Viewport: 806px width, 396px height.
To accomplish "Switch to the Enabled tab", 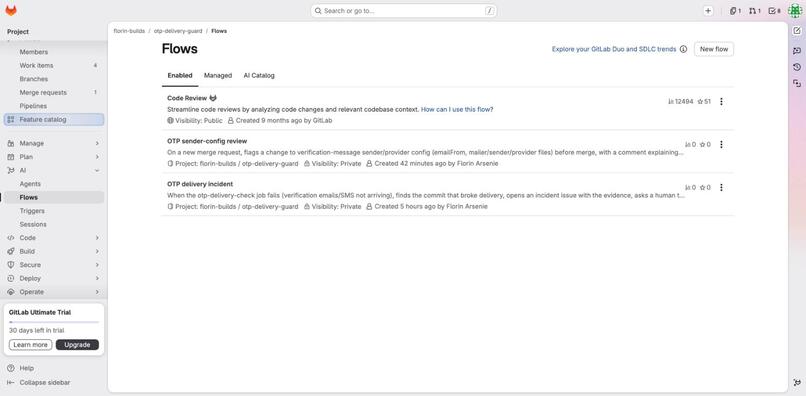I will click(180, 76).
